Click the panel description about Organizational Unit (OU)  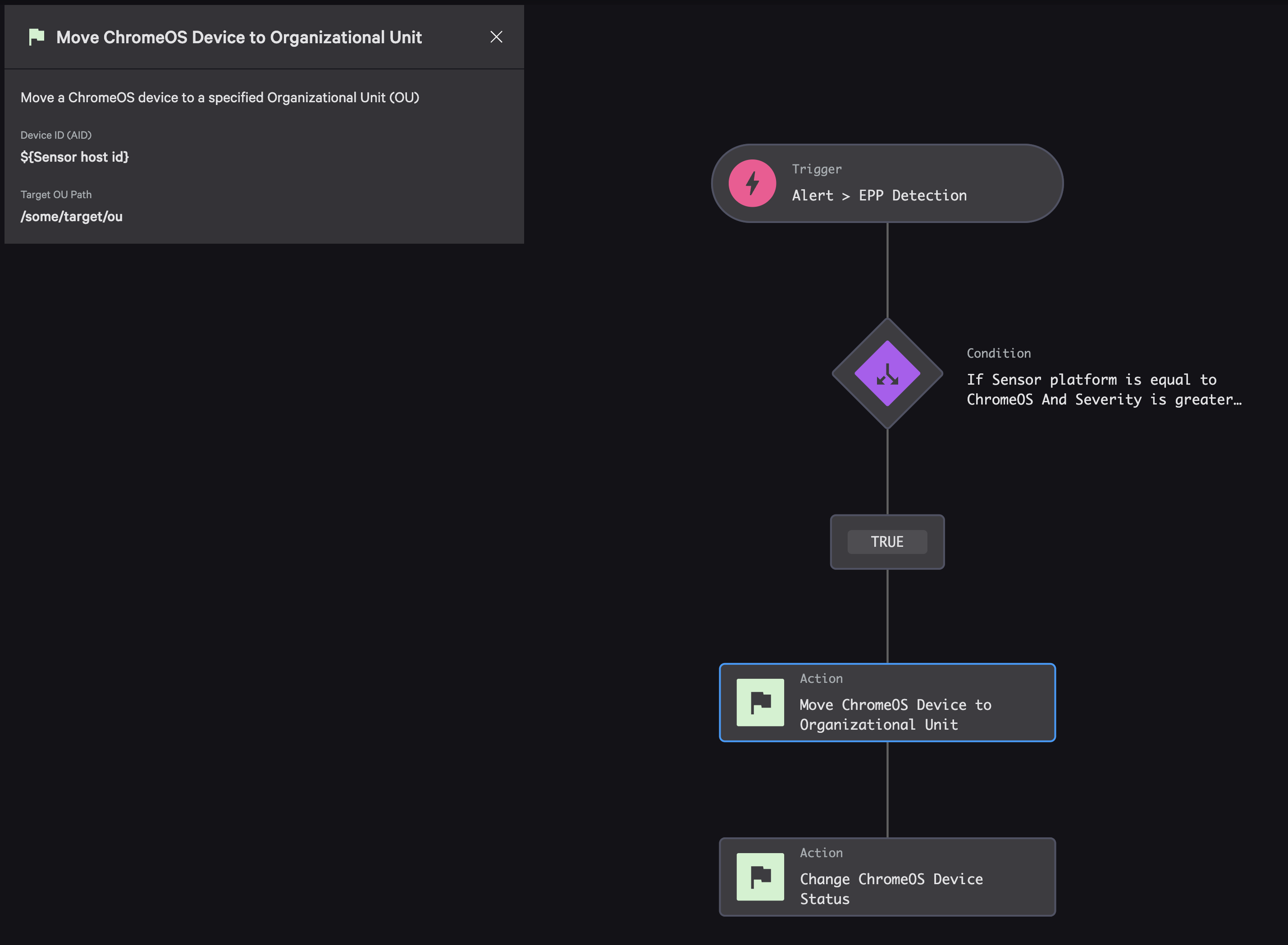point(220,98)
